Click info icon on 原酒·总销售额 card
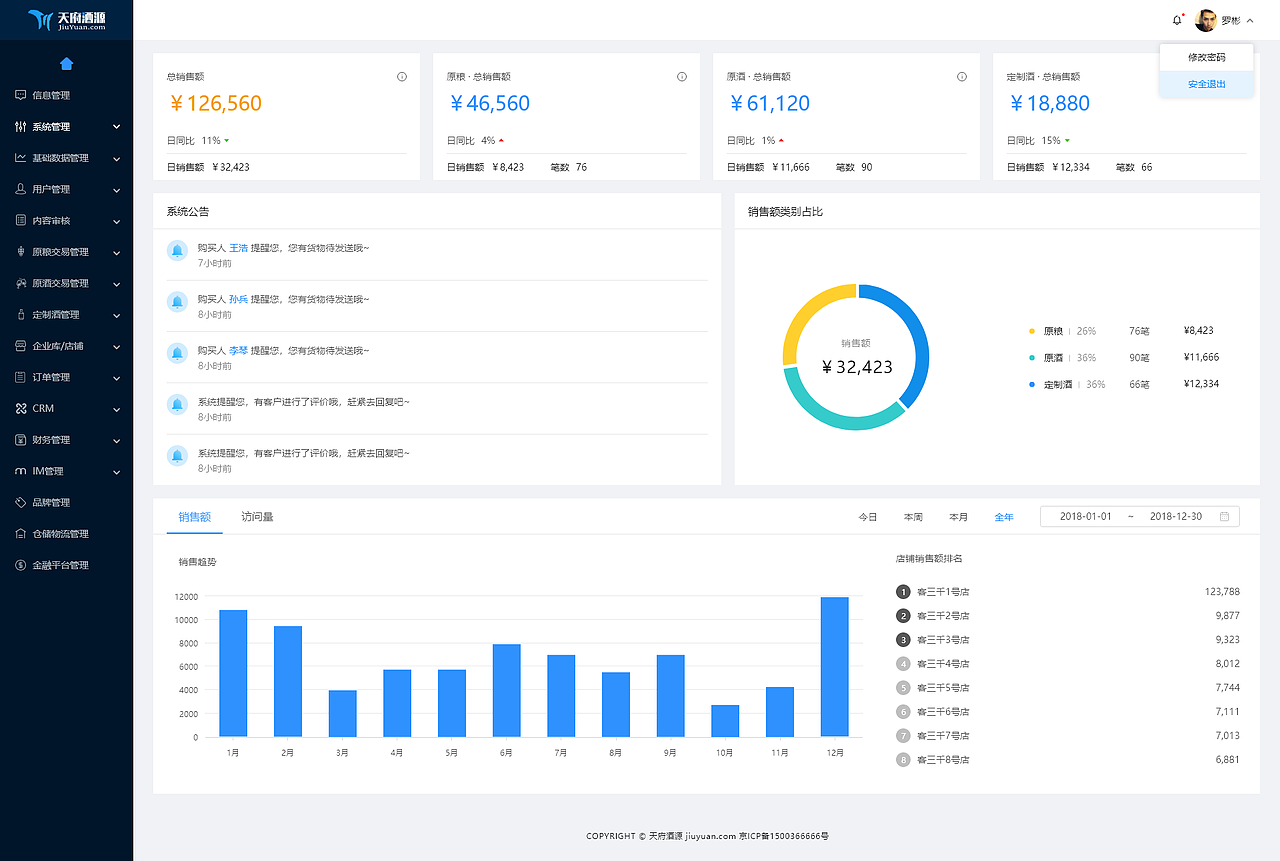 [962, 77]
